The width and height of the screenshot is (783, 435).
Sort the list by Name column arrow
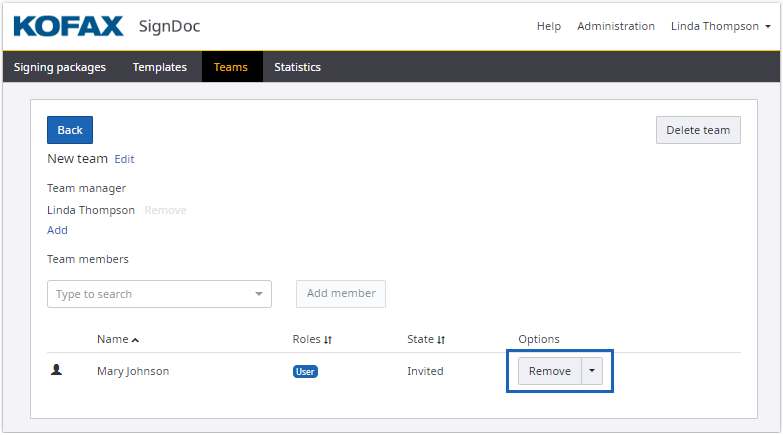135,340
